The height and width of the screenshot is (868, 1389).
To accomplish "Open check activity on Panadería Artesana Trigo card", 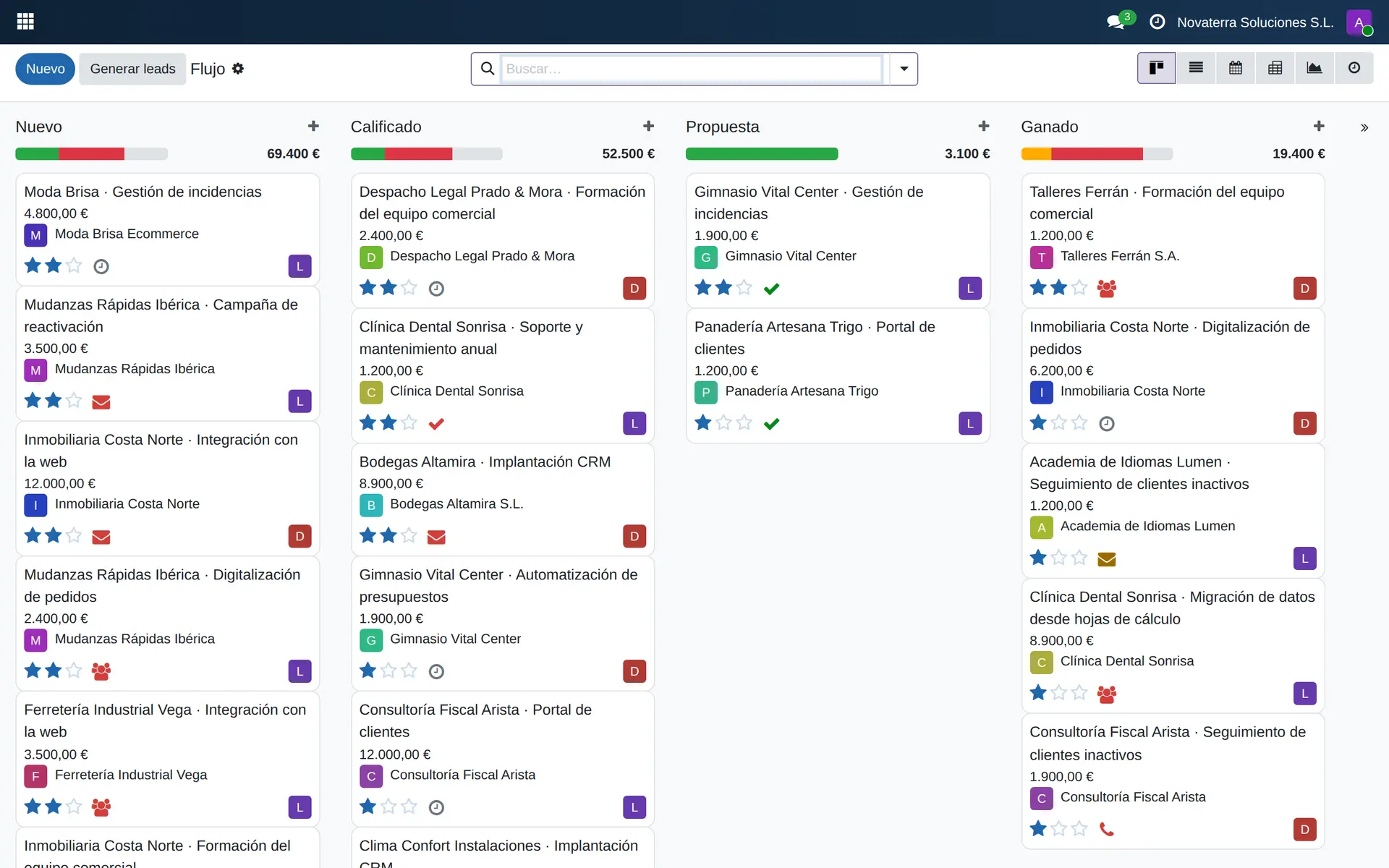I will pos(771,424).
